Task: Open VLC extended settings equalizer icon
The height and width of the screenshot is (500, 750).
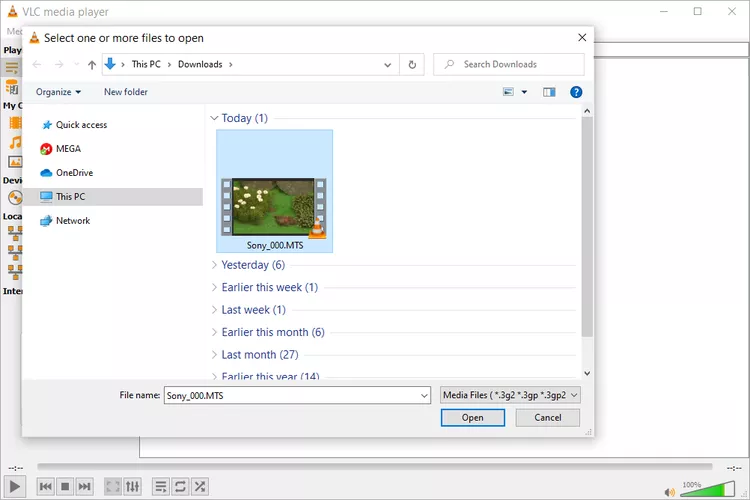Action: [132, 487]
